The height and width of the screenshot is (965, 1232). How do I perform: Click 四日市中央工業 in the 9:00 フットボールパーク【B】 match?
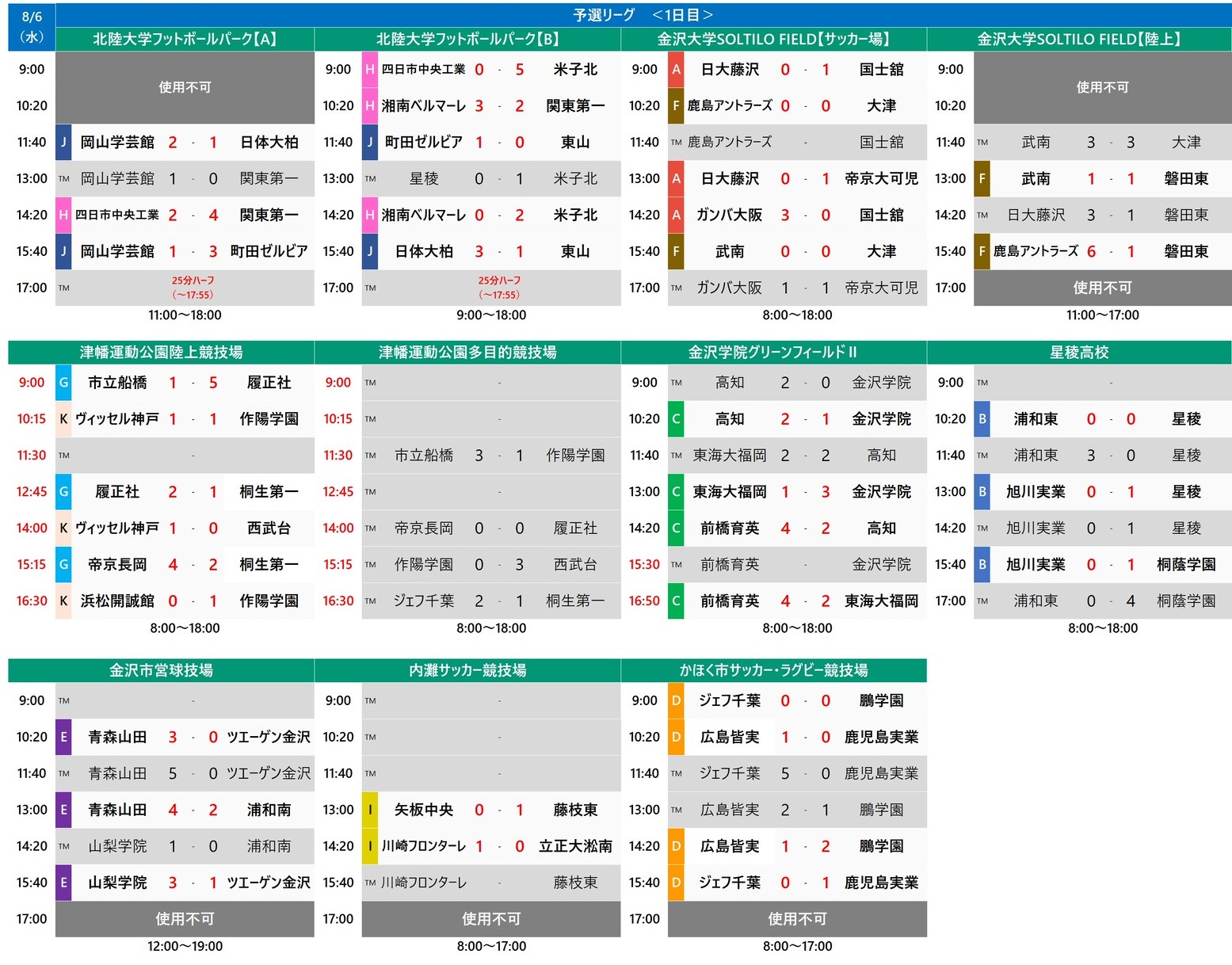pyautogui.click(x=423, y=70)
